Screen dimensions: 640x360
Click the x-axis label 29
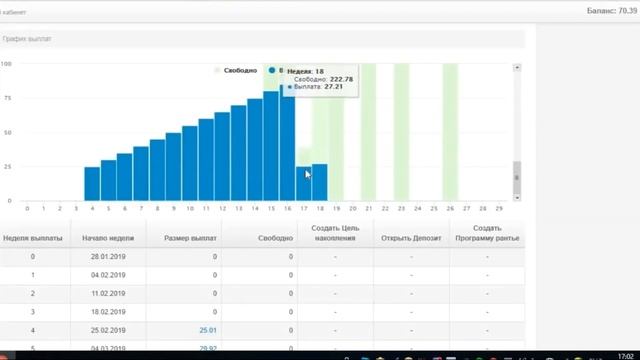click(x=499, y=209)
